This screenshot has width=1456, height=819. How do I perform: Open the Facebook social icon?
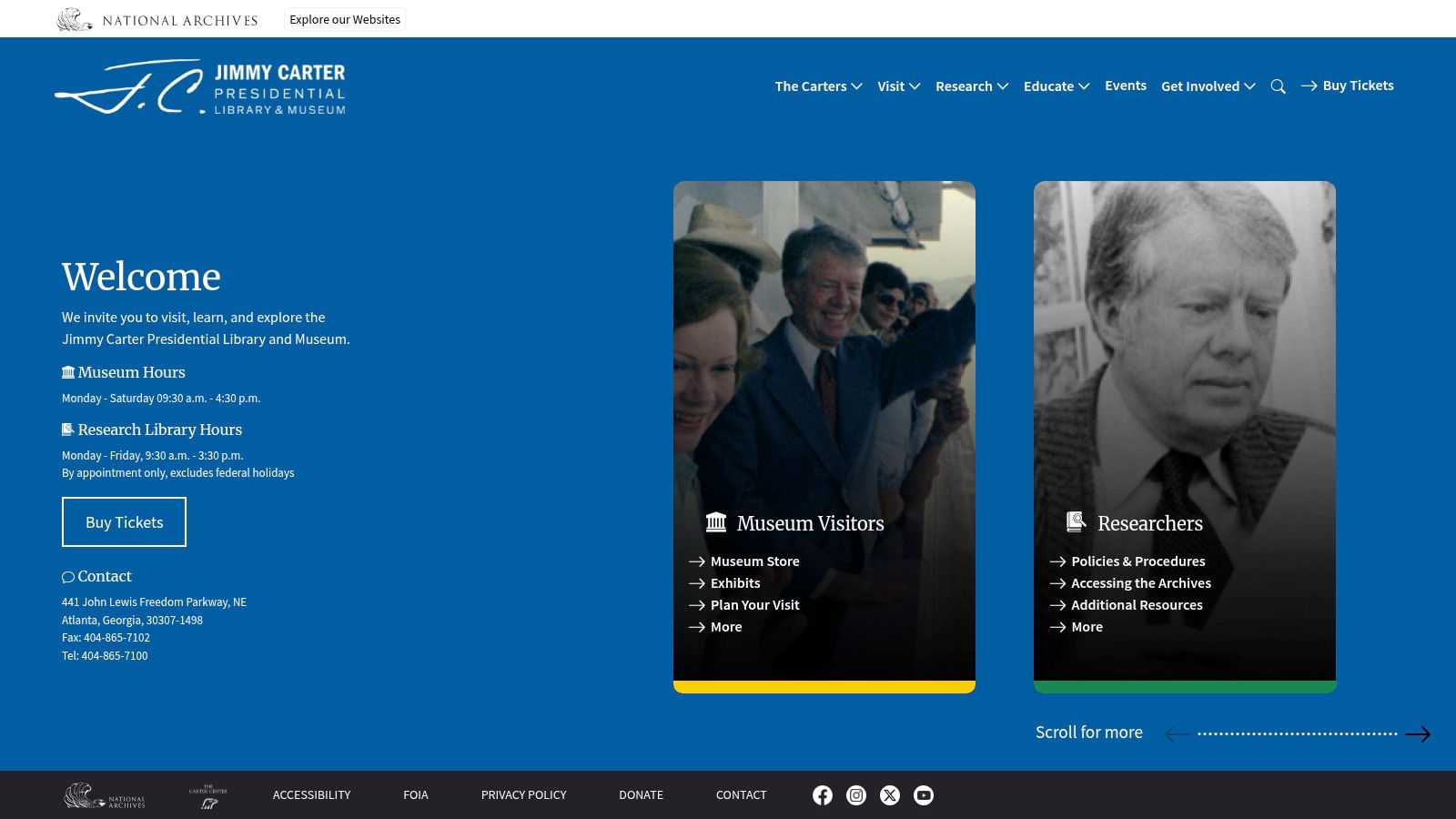pos(823,795)
